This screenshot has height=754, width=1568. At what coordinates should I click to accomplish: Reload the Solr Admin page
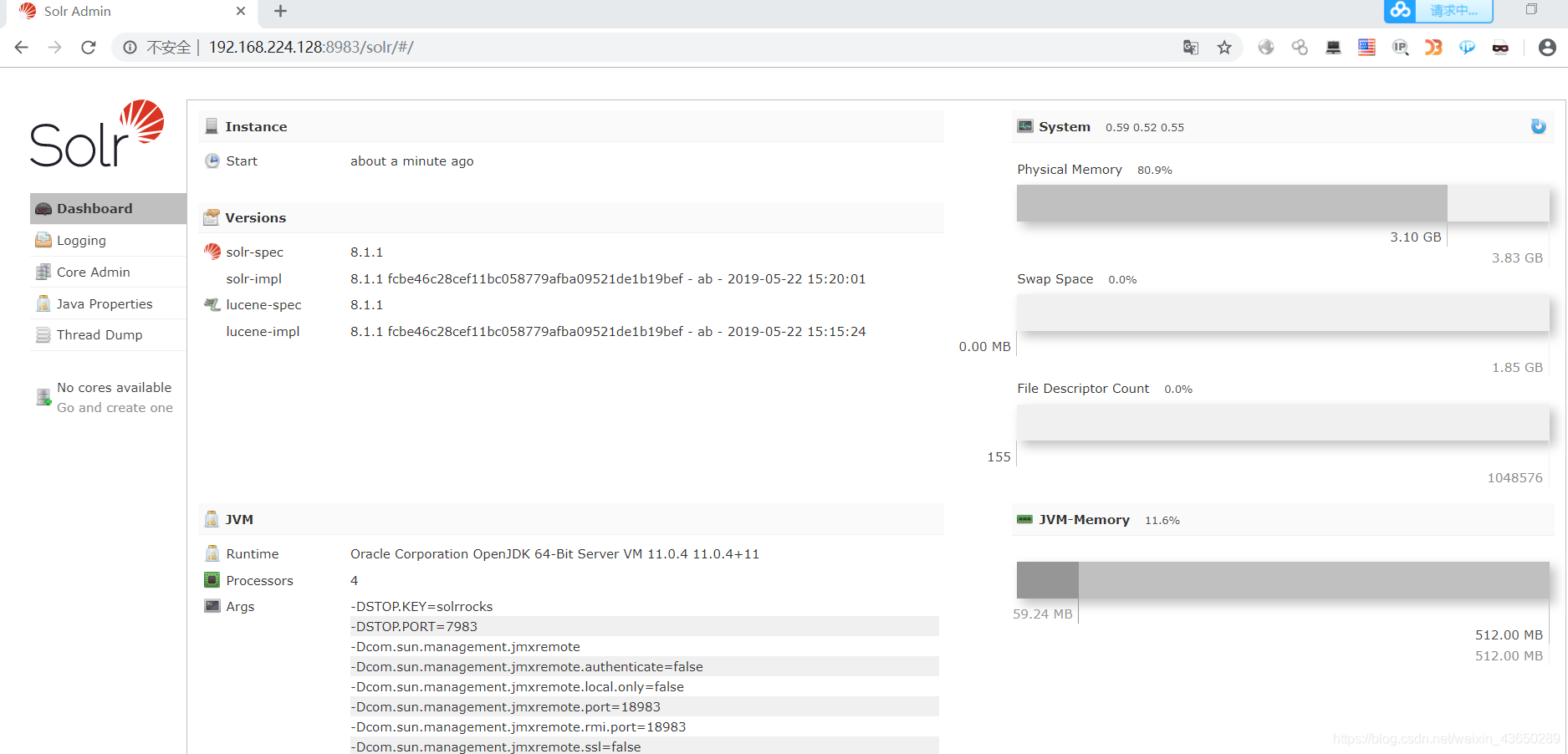click(89, 48)
